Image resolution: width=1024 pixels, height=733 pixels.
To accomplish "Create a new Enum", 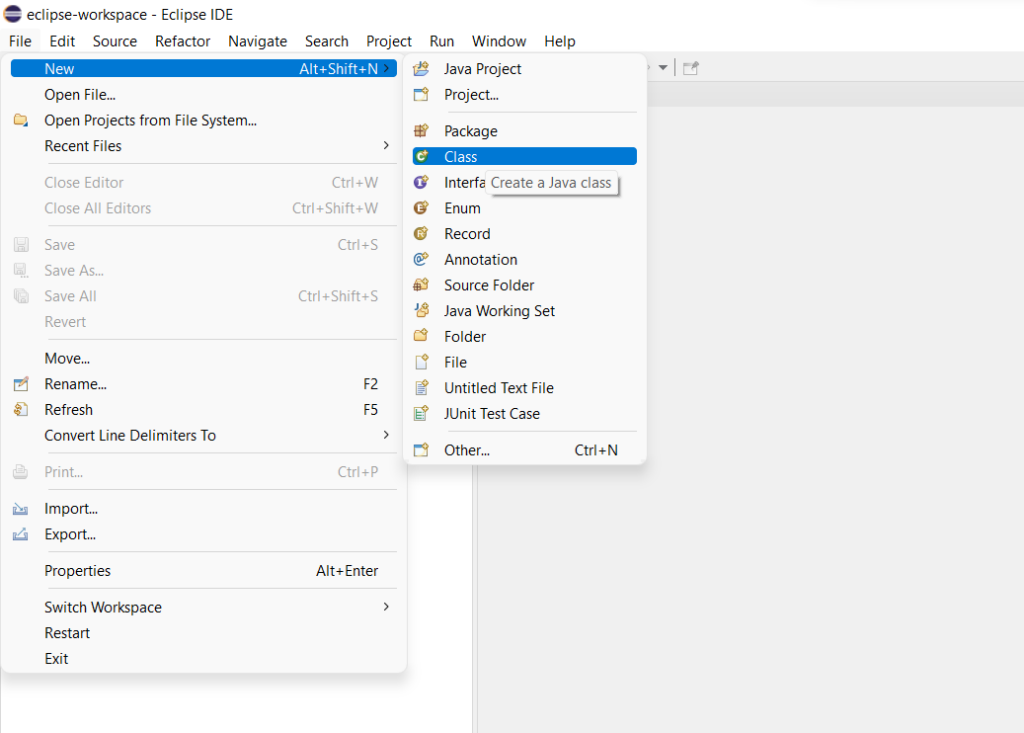I will 460,207.
